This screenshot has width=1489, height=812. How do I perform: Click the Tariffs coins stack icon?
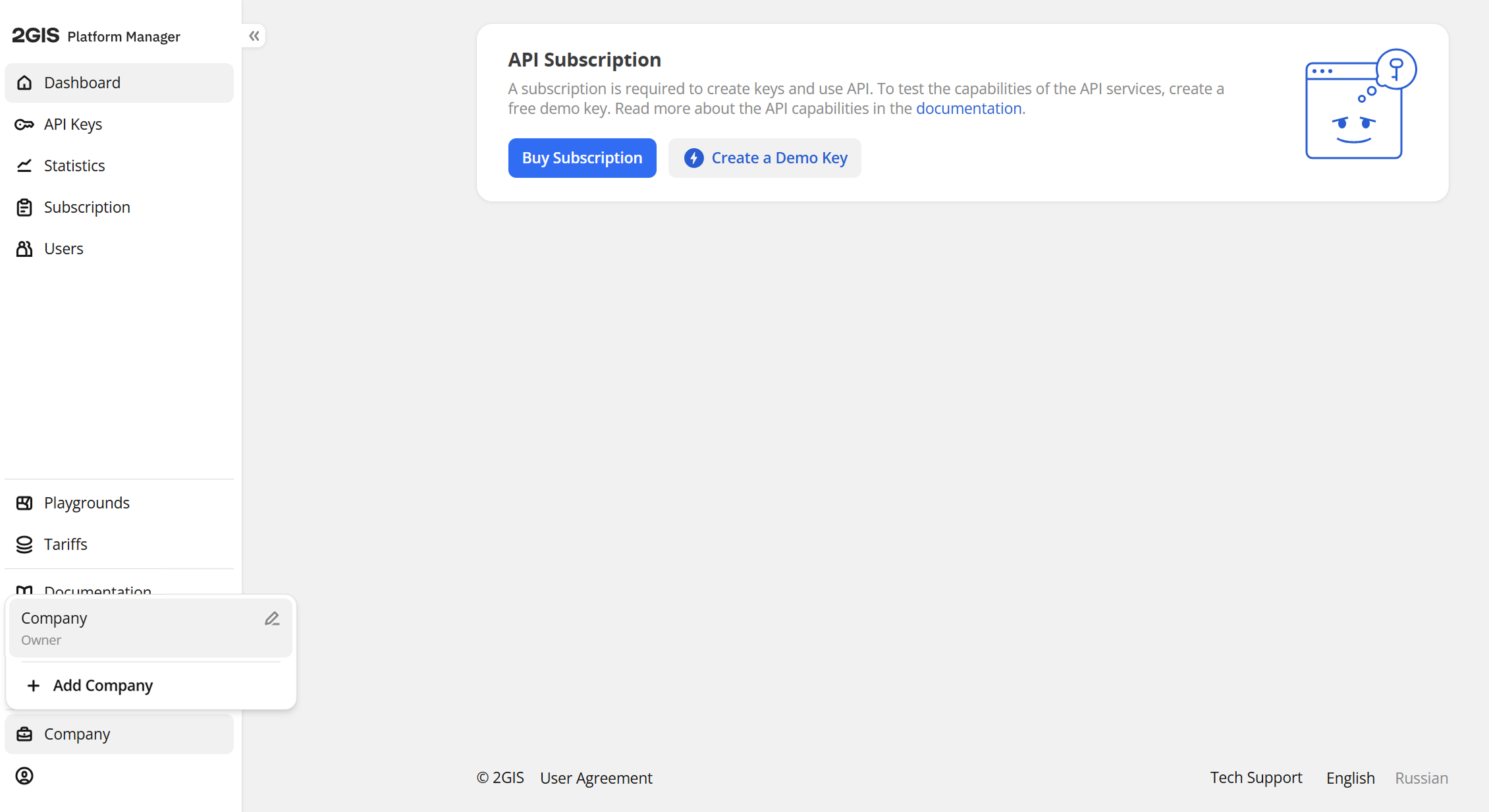(x=24, y=545)
